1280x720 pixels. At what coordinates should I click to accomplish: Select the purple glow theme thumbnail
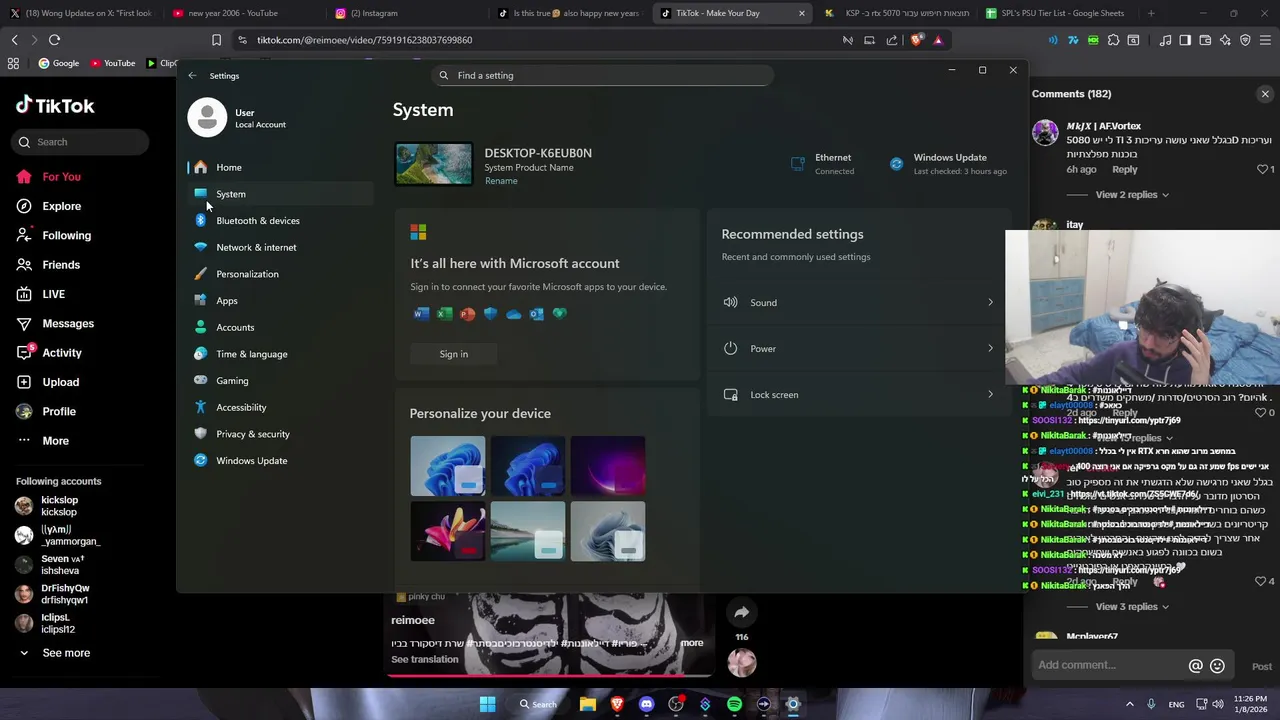pyautogui.click(x=608, y=466)
